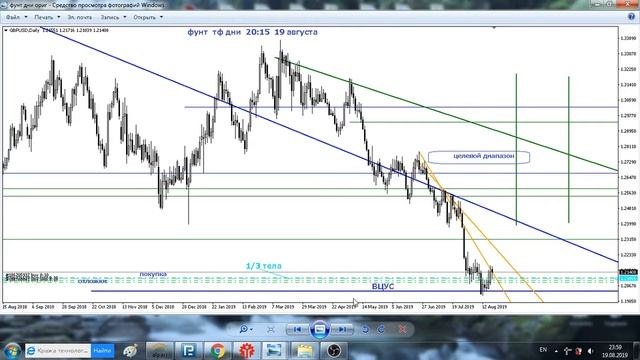This screenshot has width=640, height=360.
Task: Click the Эл. почта button
Action: 80,17
